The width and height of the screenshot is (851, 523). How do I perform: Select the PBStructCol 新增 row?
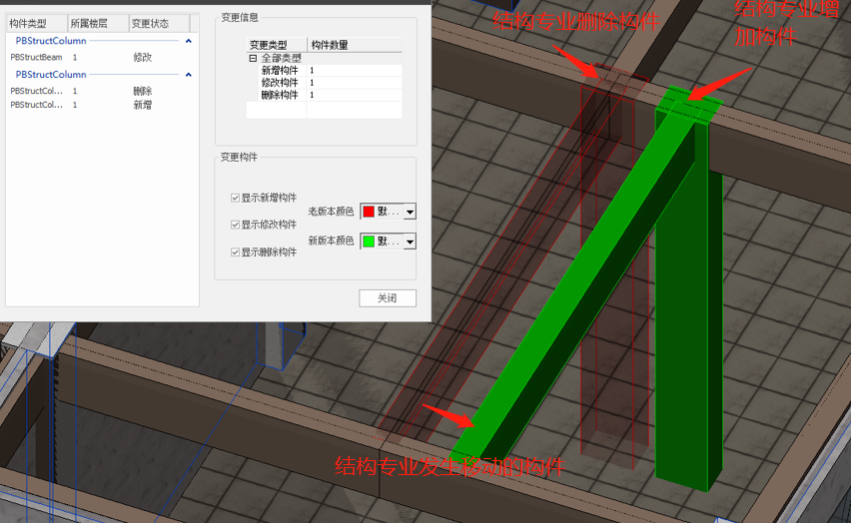101,105
